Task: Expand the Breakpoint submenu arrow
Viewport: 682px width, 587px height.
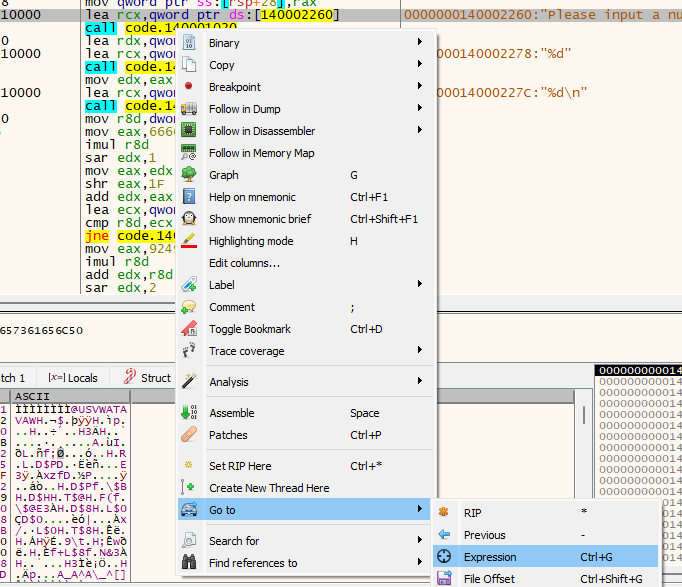Action: (420, 86)
